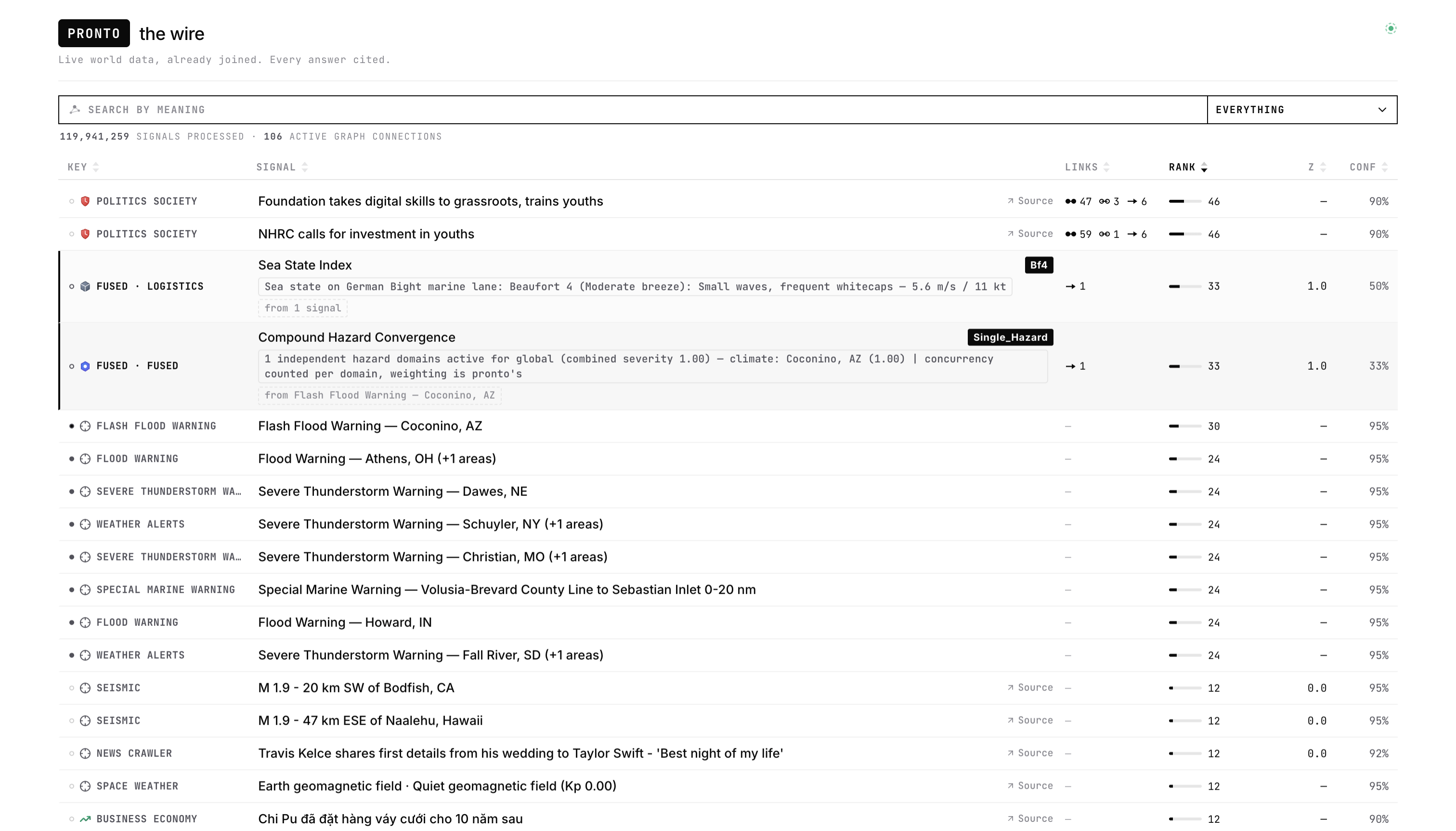Click the green live status indicator icon

click(1391, 28)
